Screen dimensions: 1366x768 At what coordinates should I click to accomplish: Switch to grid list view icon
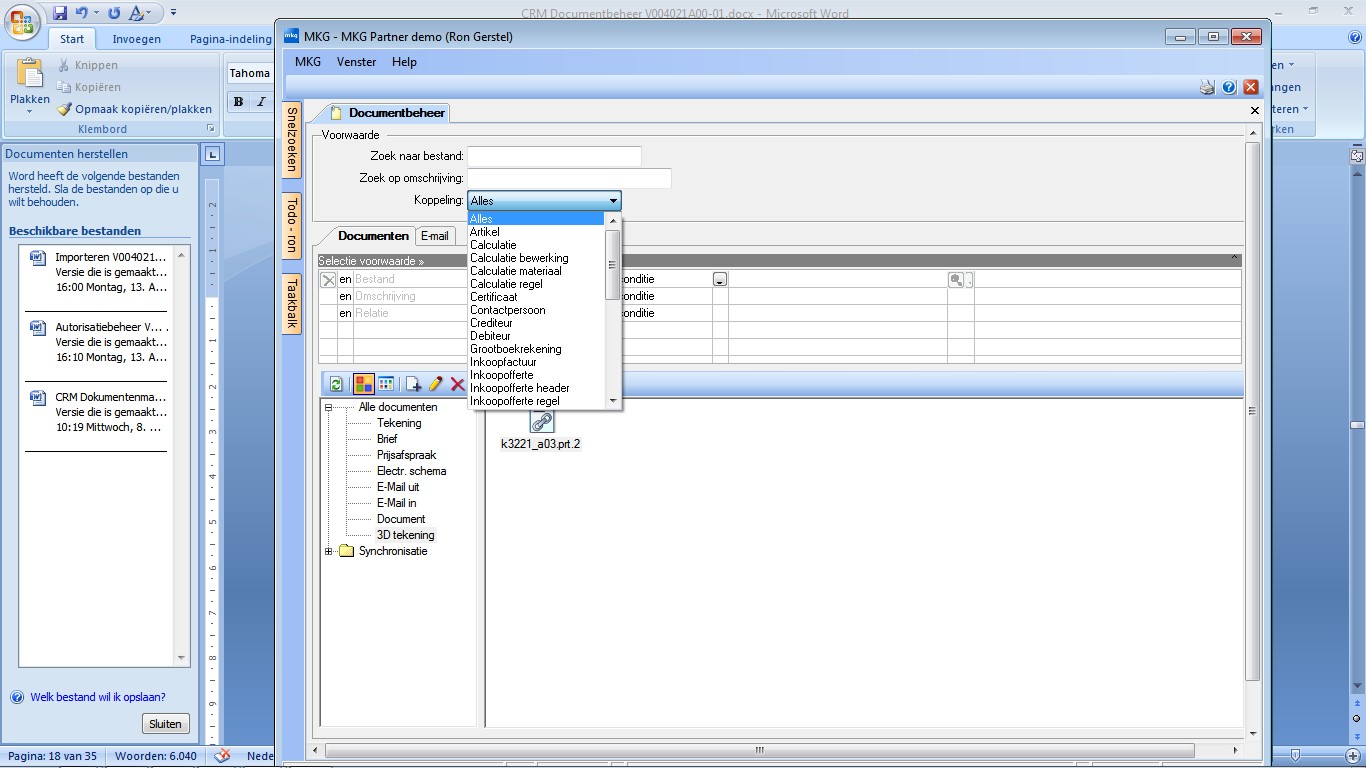(x=386, y=384)
